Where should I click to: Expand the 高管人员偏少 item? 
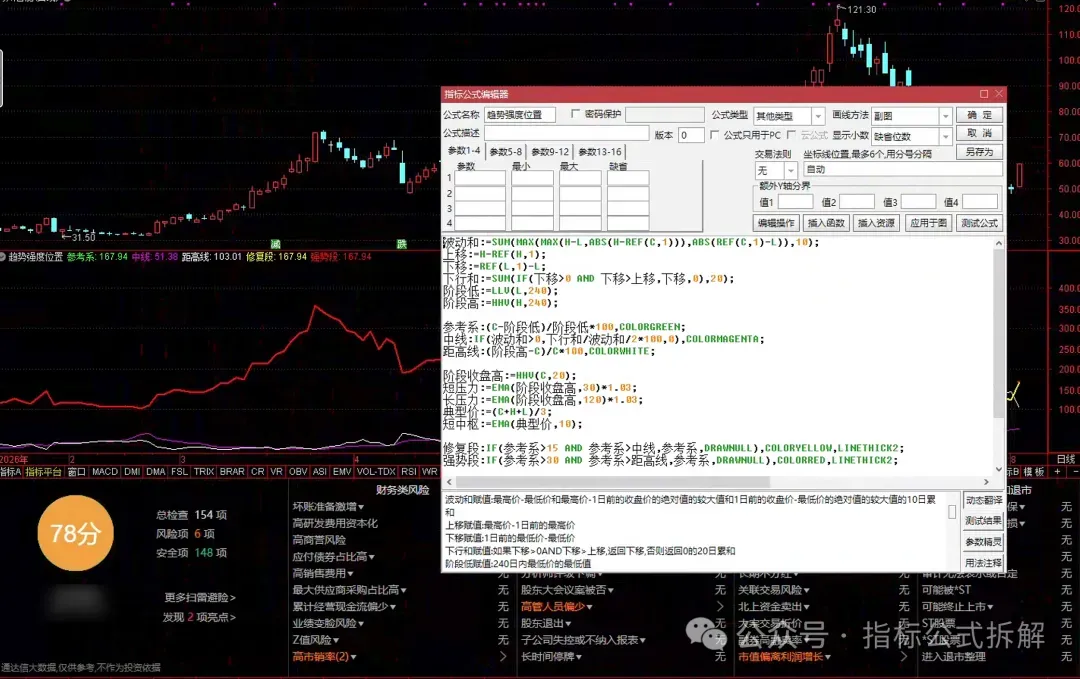click(557, 607)
